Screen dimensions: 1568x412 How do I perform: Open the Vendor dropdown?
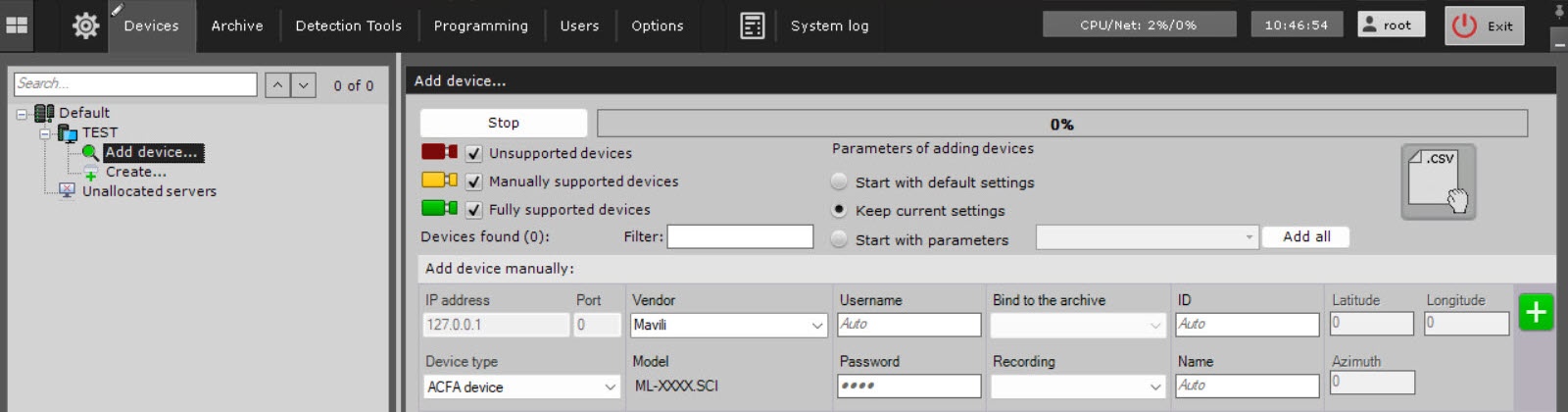point(728,325)
